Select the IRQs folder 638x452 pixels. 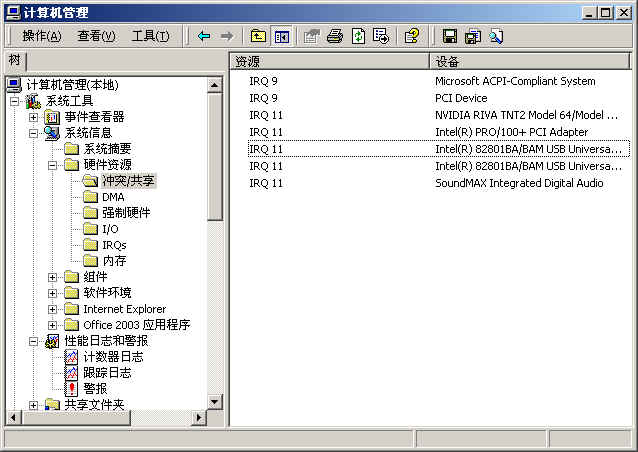114,245
